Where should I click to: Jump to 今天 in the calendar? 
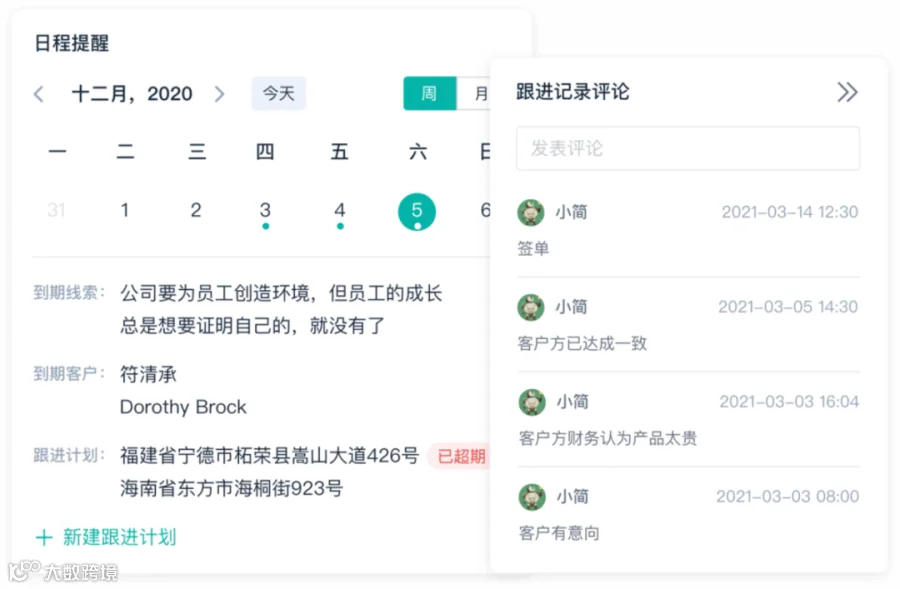278,93
